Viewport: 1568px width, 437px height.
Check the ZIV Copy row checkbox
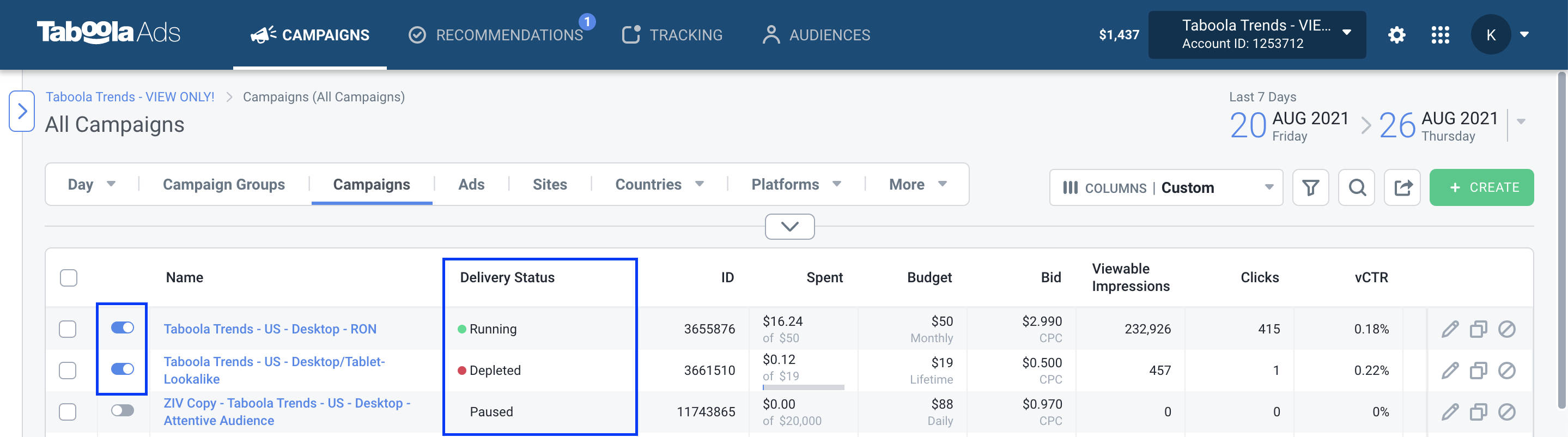[x=68, y=411]
